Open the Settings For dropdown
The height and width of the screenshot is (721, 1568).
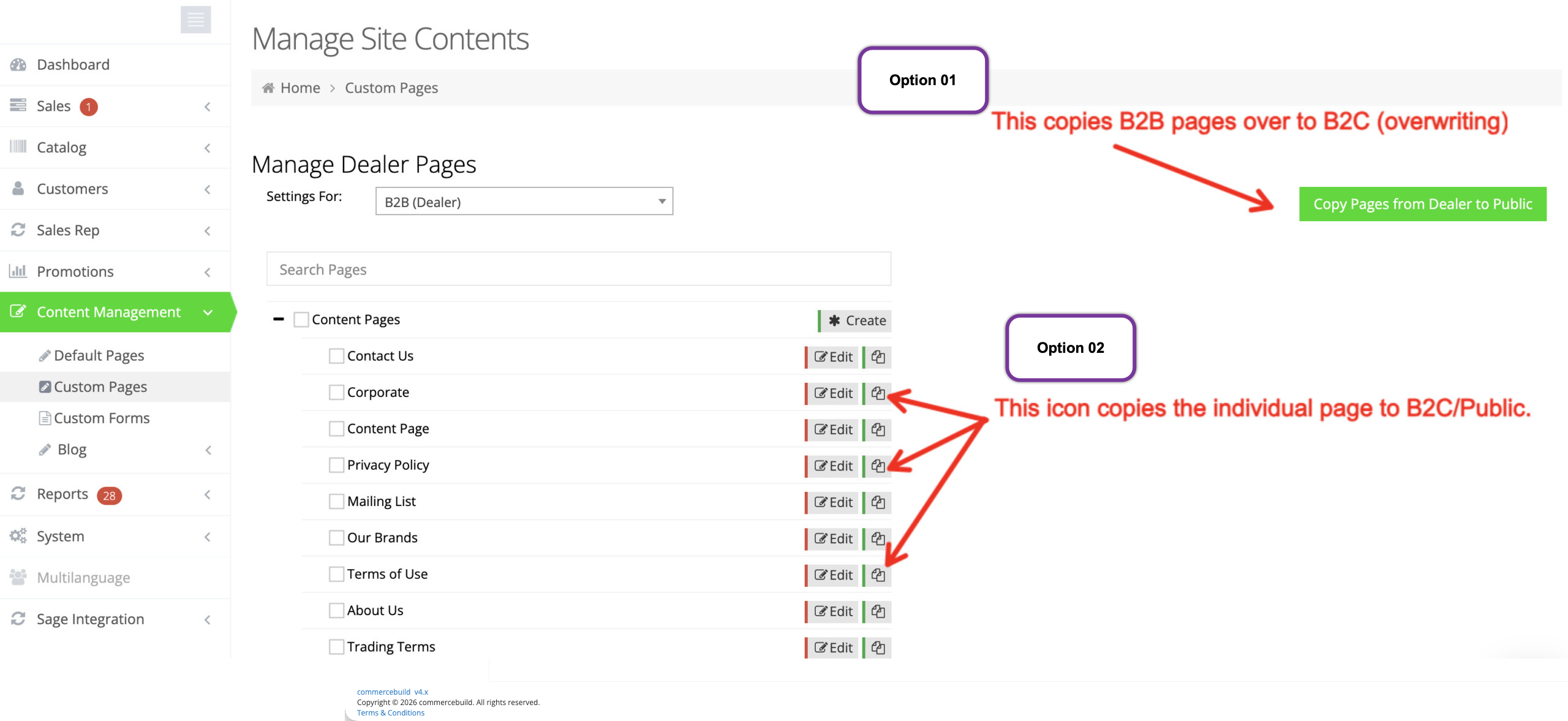[x=524, y=202]
